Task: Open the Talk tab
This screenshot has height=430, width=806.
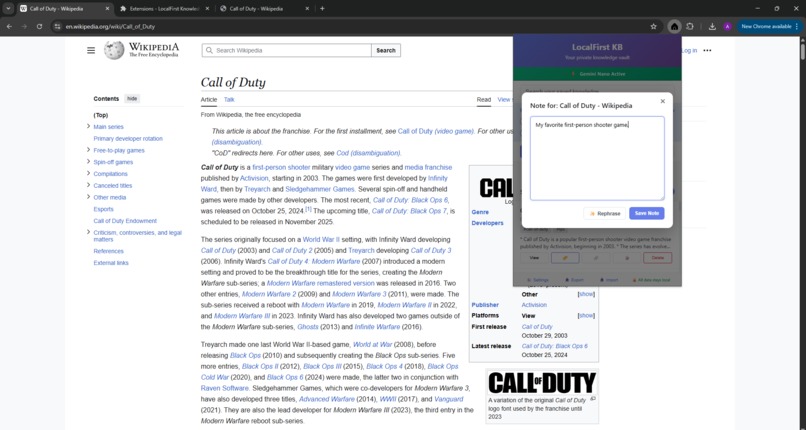Action: pyautogui.click(x=229, y=100)
